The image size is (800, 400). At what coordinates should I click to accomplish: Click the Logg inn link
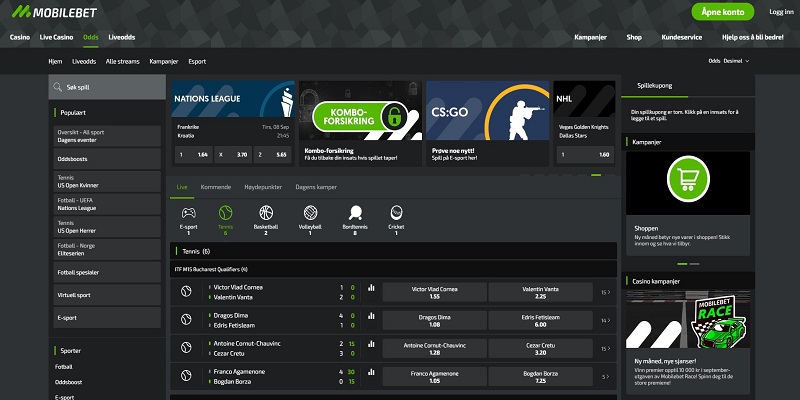[782, 12]
